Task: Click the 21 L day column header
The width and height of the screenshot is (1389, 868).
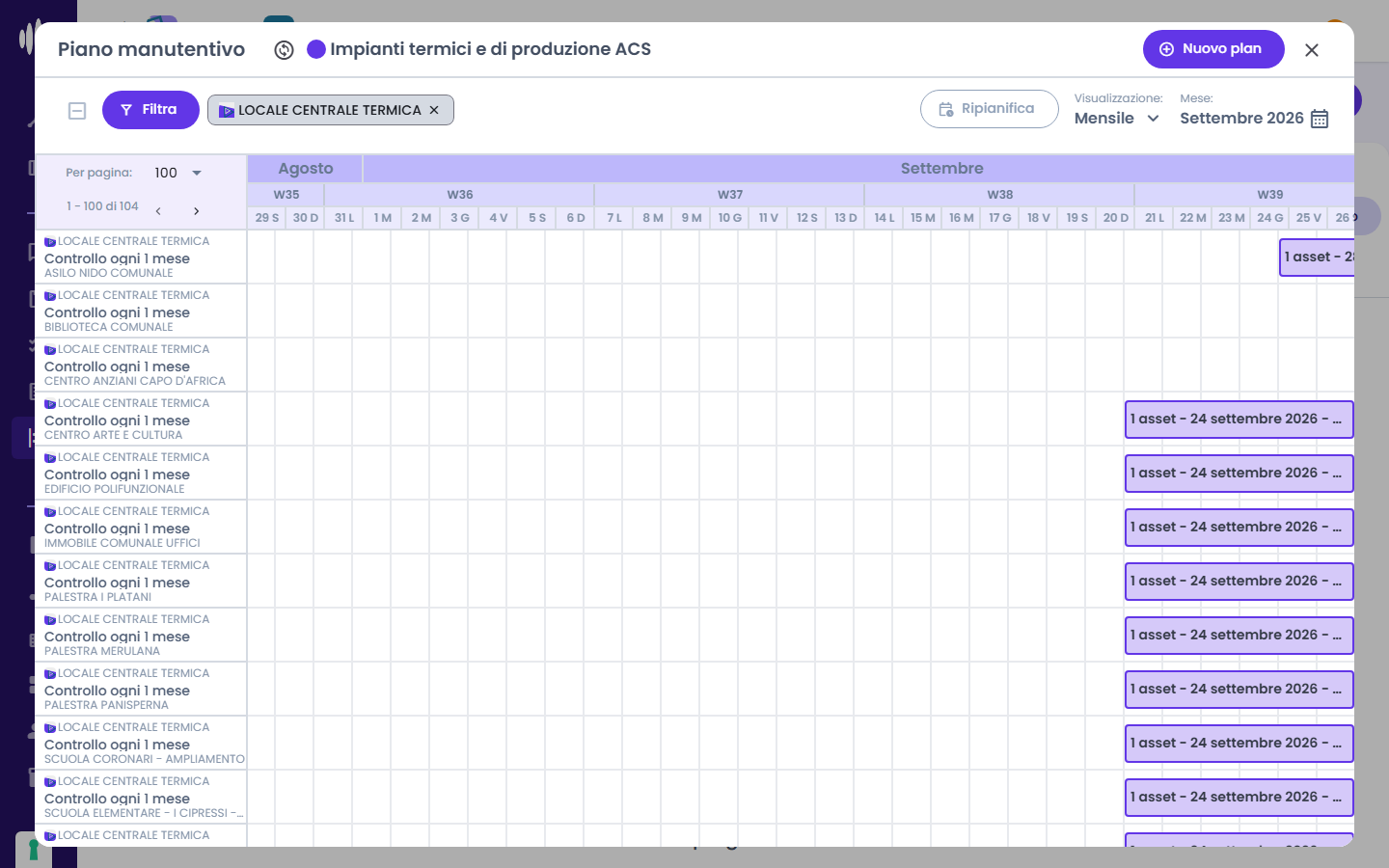Action: click(x=1155, y=218)
